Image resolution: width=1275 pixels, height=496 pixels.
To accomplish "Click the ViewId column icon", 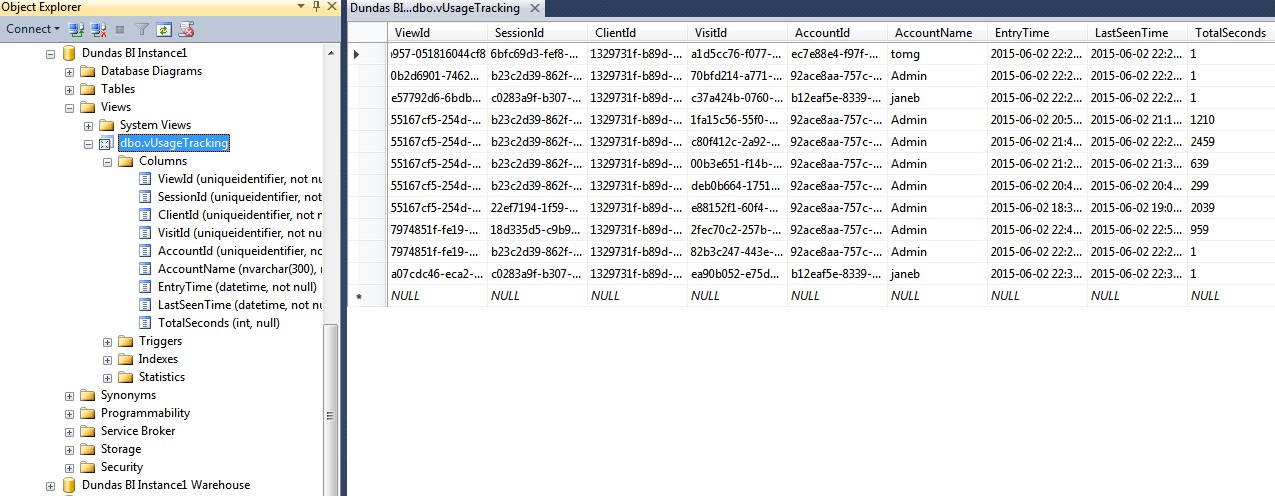I will pos(146,179).
